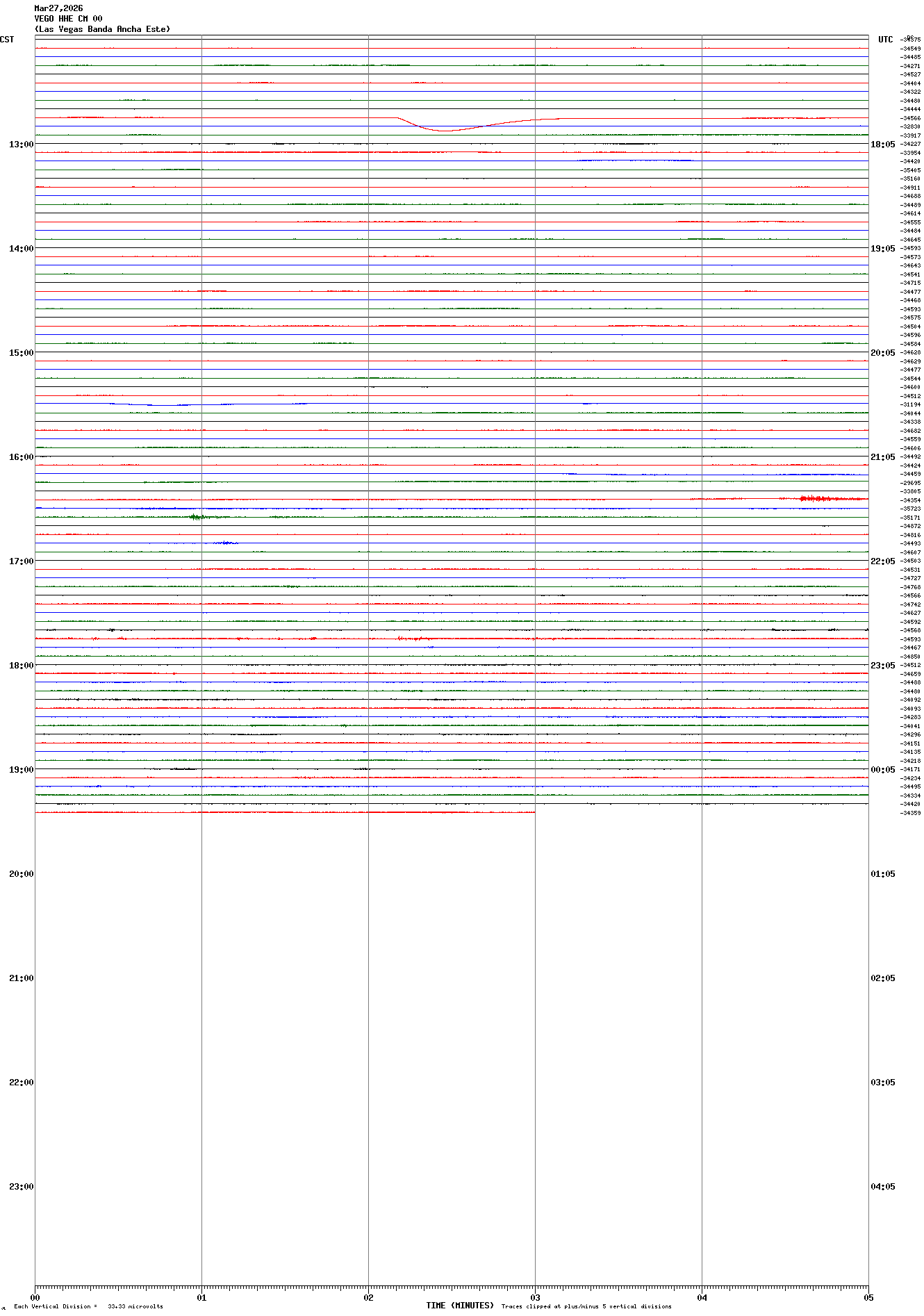
Task: Select the TIME (MINUTES) axis label
Action: 460,1306
